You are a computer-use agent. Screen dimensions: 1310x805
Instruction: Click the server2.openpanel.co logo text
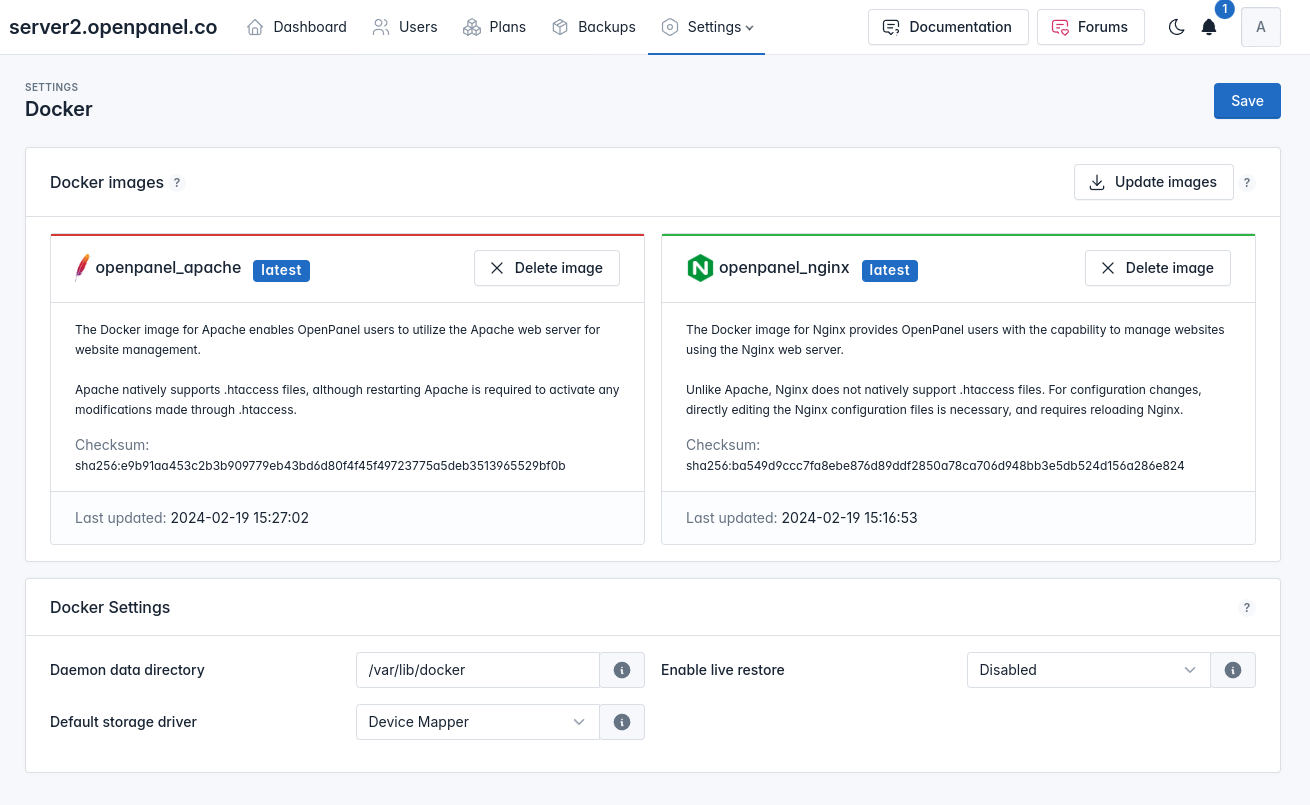pyautogui.click(x=113, y=27)
